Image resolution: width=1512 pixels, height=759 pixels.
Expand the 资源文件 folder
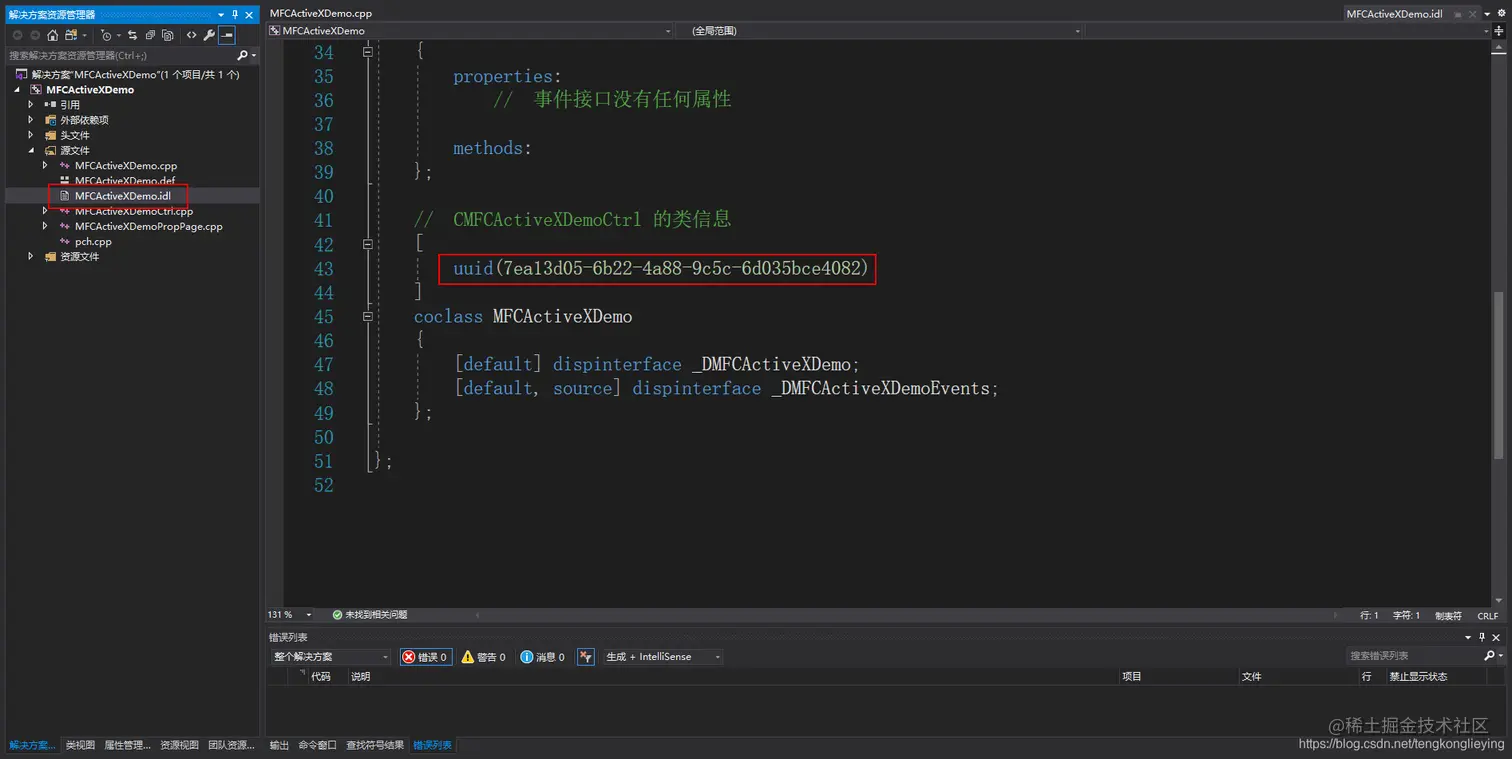31,256
